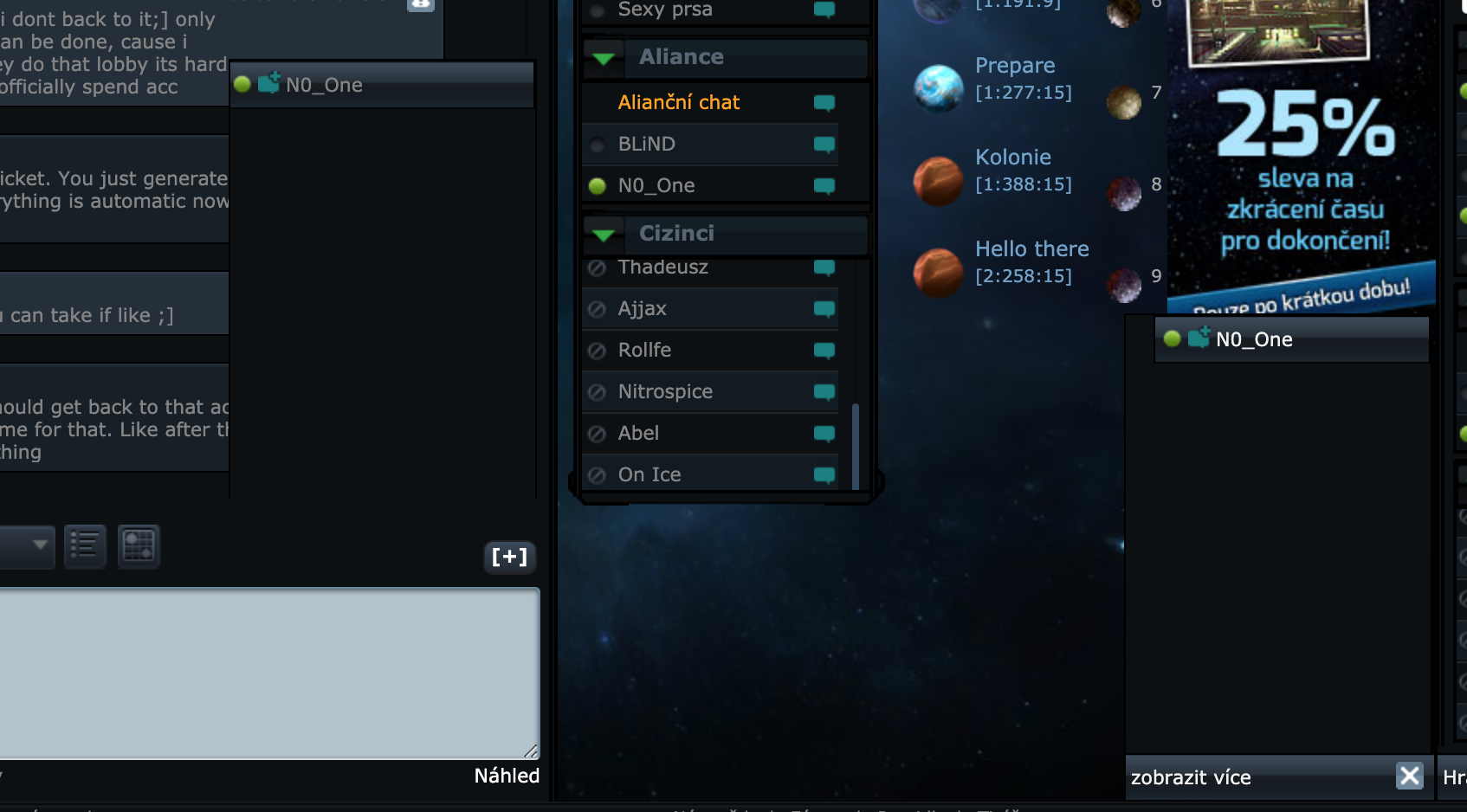Open chat bubble icon next to Ajjax
This screenshot has width=1467, height=812.
(824, 309)
